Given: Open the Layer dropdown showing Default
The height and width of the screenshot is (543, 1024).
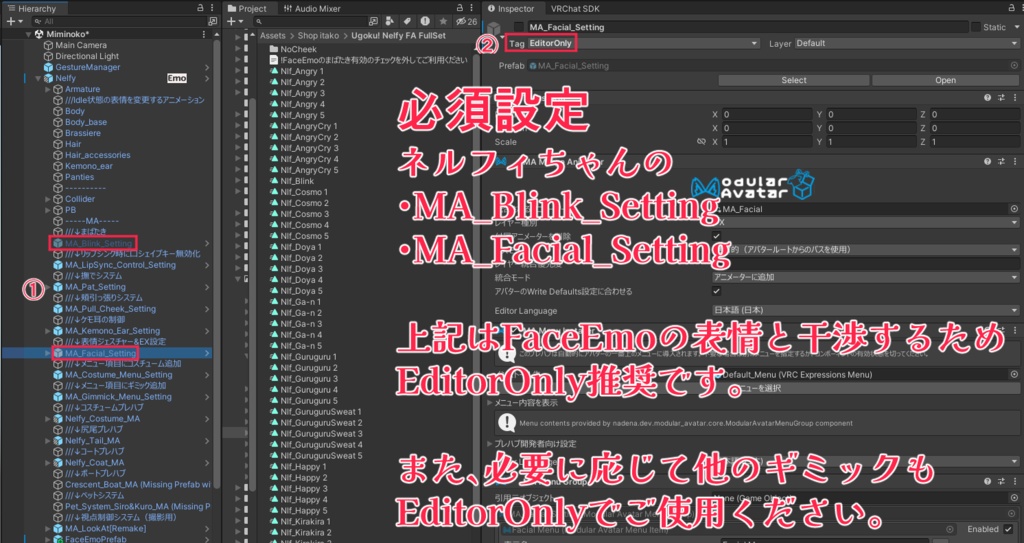Looking at the screenshot, I should pyautogui.click(x=906, y=43).
